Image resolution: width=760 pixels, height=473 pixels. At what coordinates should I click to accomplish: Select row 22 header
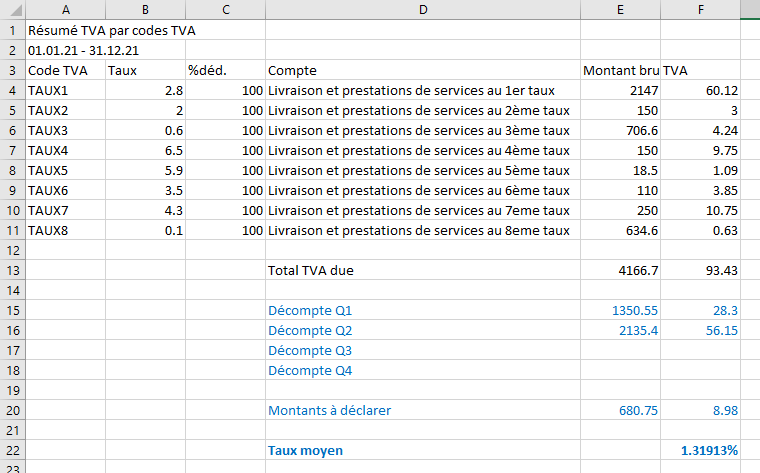13,450
